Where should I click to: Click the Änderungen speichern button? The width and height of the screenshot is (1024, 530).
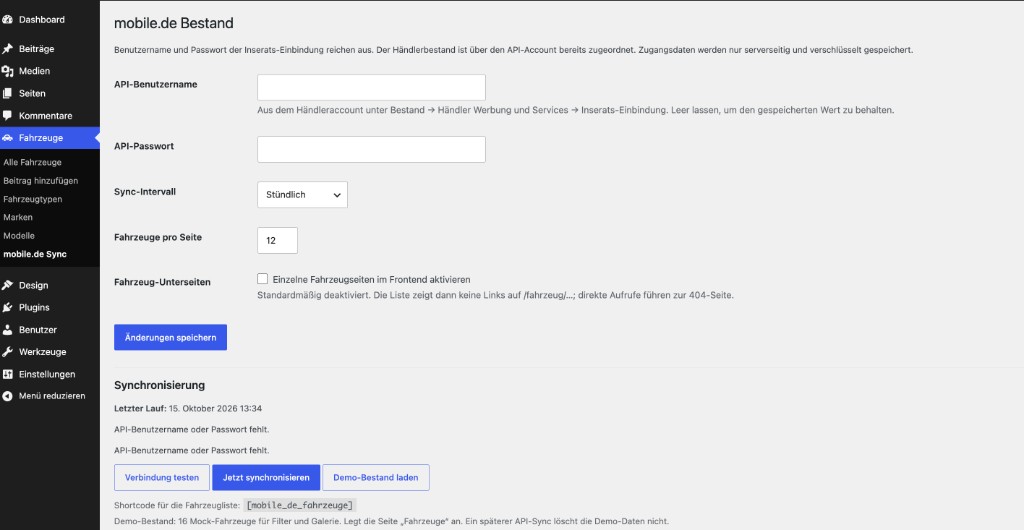170,337
